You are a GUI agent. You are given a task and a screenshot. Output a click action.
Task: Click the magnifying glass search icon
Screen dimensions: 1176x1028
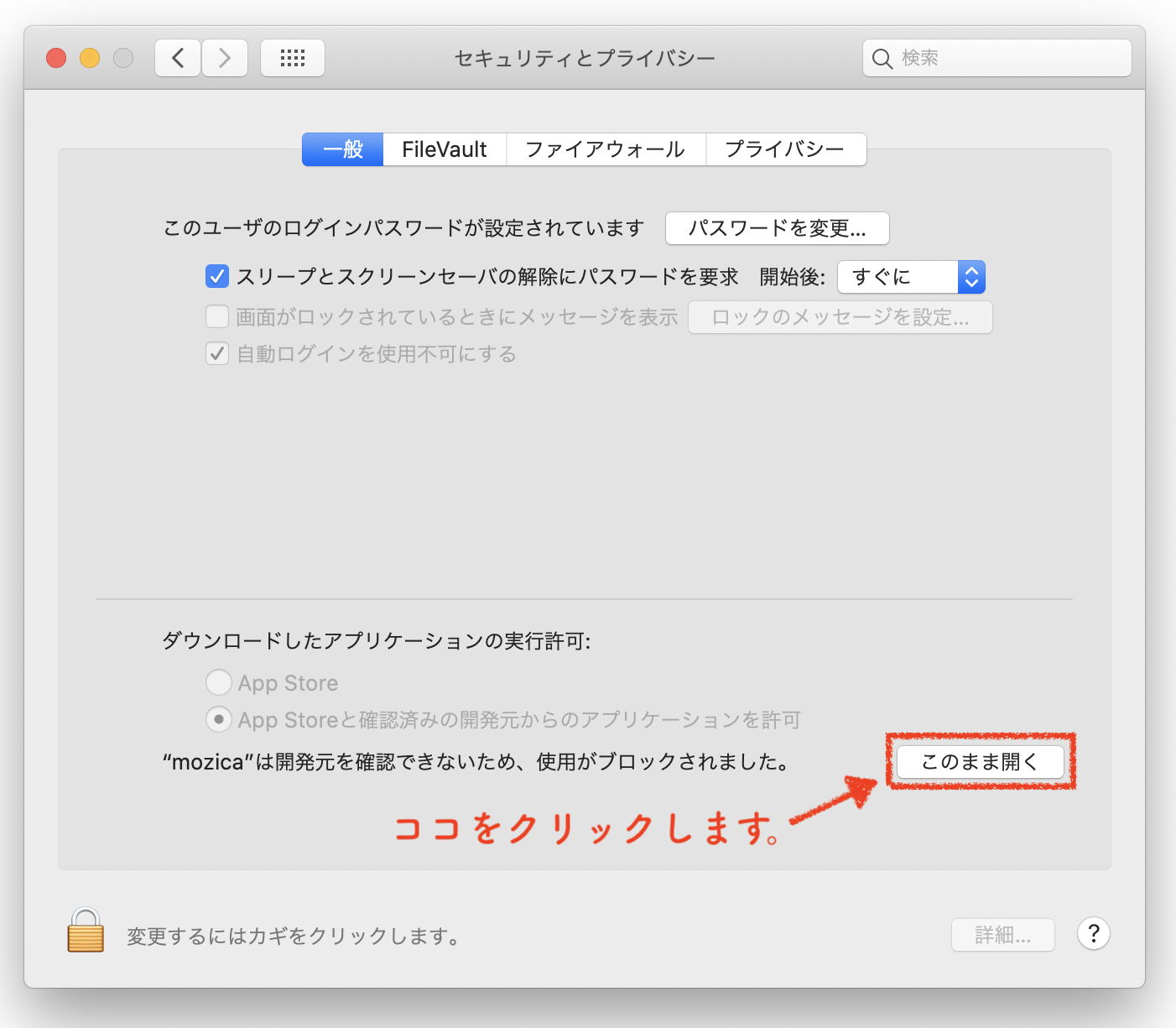[882, 59]
